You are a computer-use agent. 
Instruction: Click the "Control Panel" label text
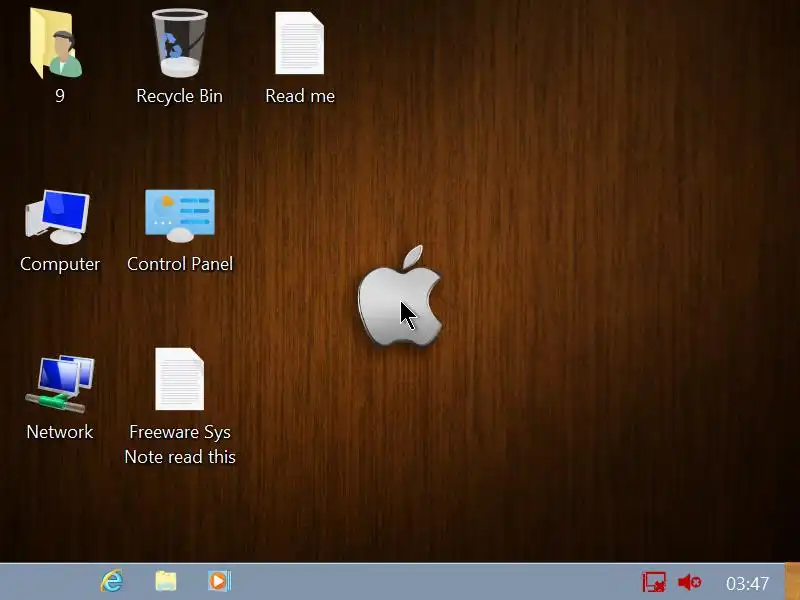pyautogui.click(x=180, y=264)
